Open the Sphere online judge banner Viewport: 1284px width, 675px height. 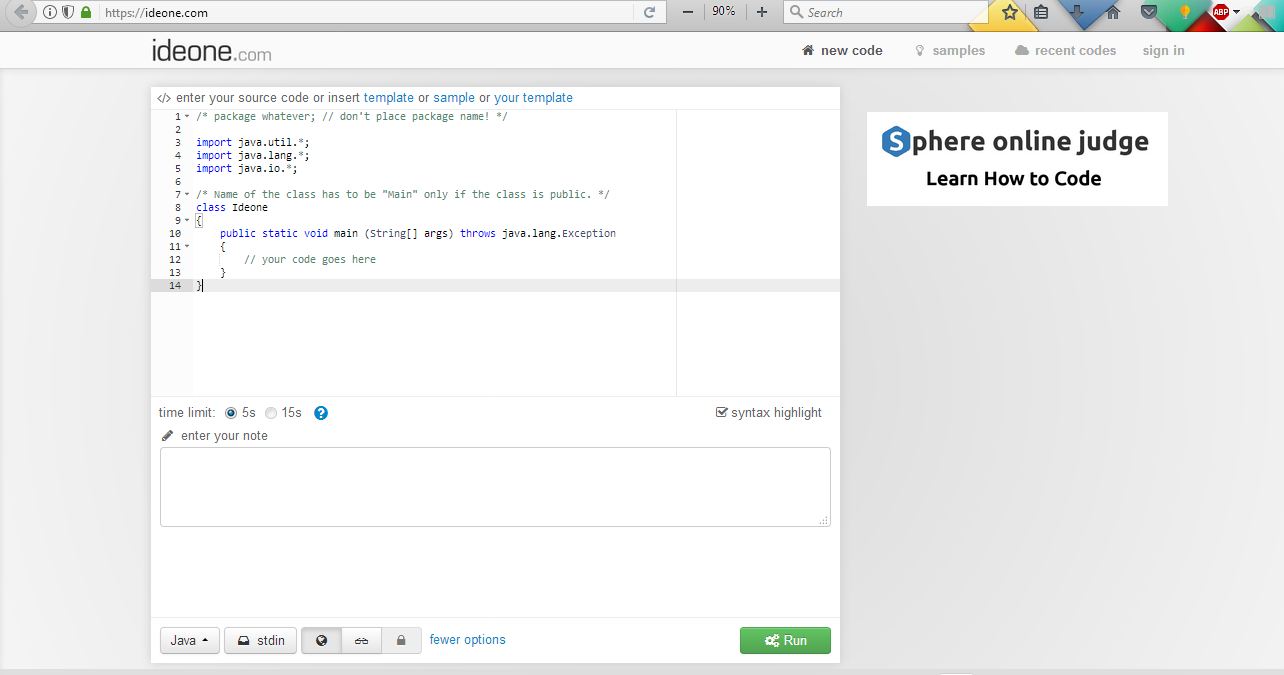1017,159
